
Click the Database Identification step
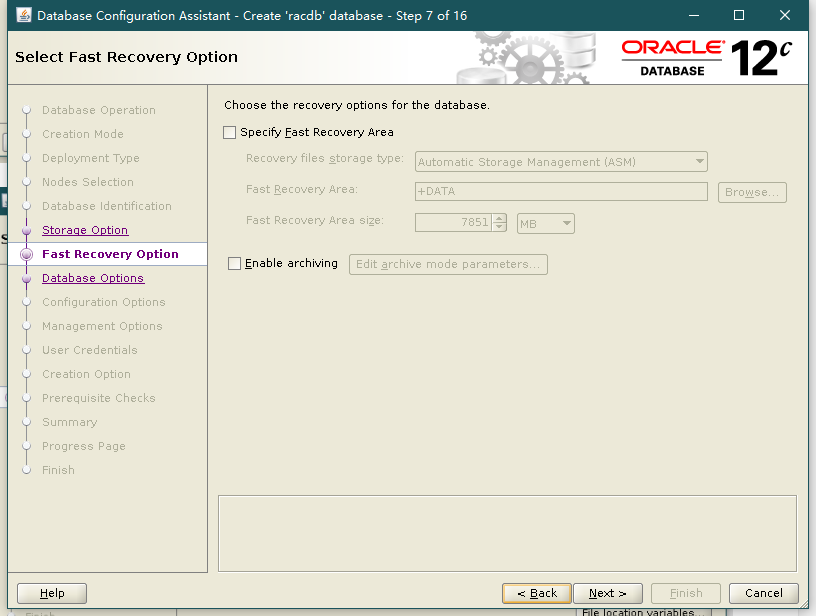coord(107,206)
